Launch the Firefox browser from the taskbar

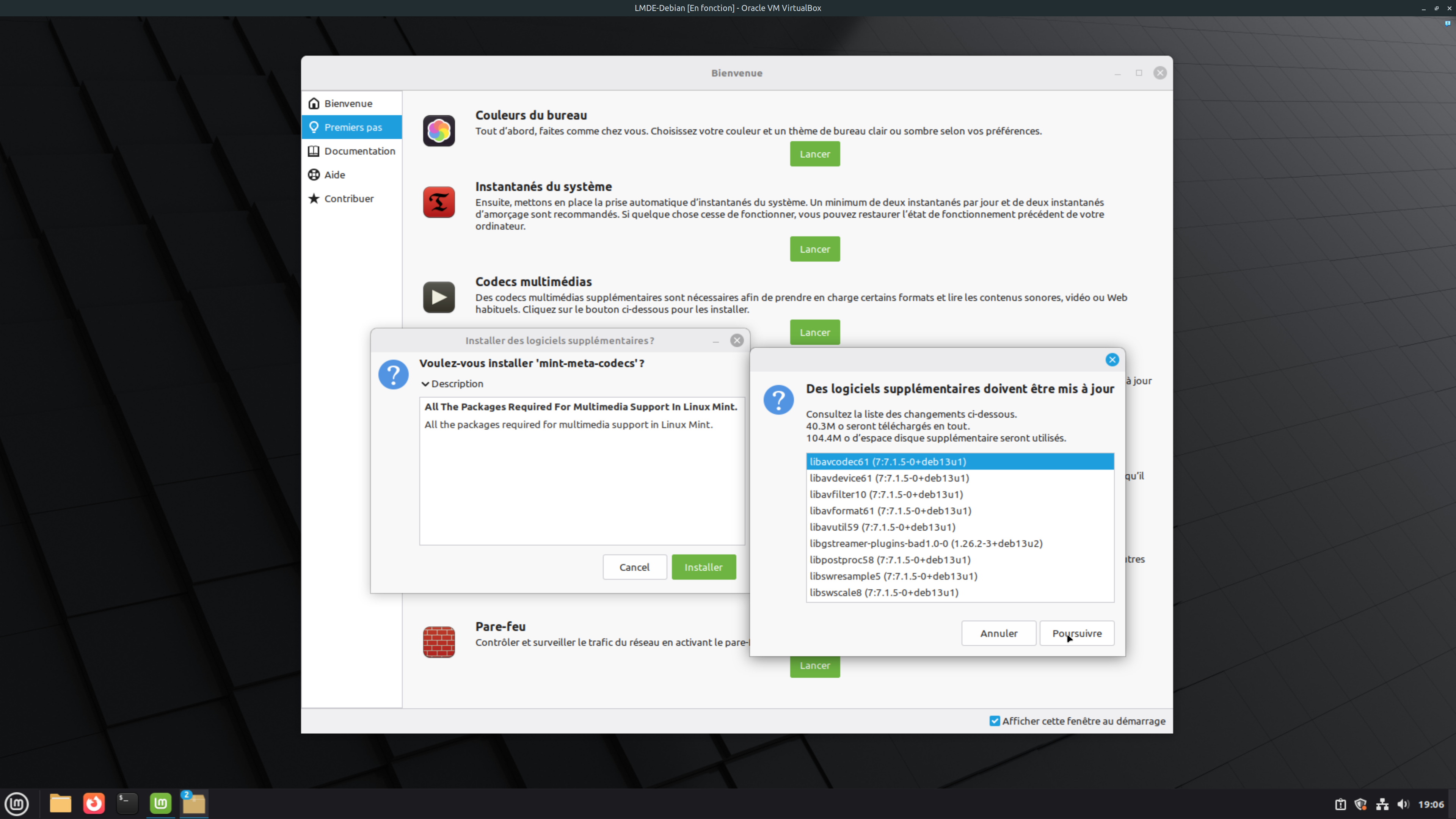pyautogui.click(x=94, y=803)
